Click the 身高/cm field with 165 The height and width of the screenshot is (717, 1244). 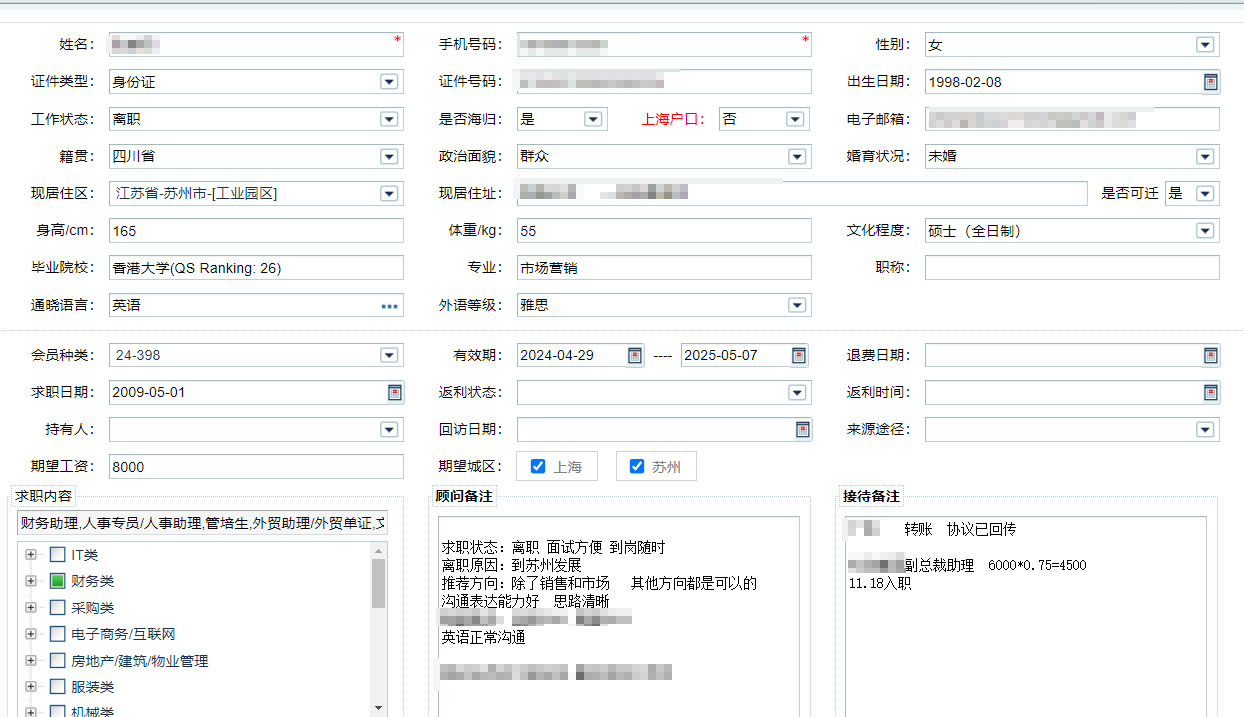pyautogui.click(x=256, y=231)
